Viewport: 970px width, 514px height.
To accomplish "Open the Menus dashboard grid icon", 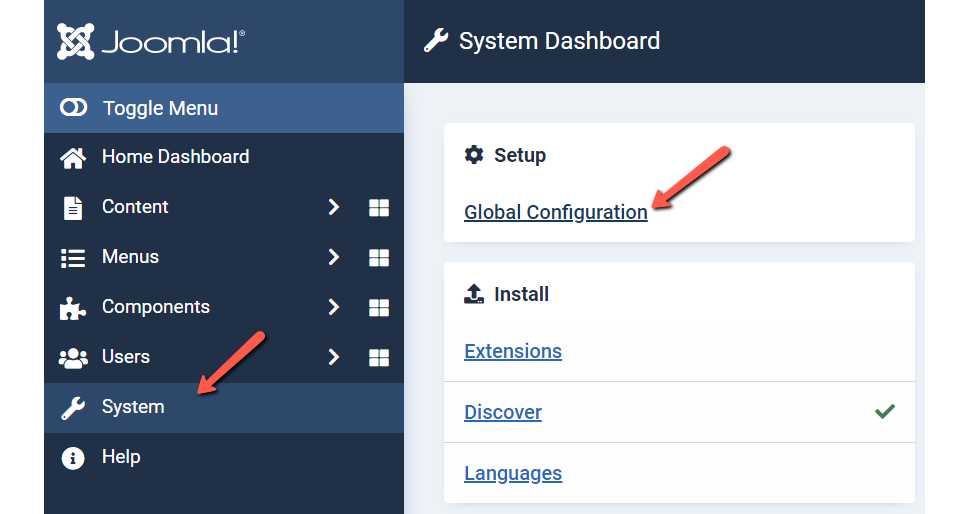I will pyautogui.click(x=379, y=258).
